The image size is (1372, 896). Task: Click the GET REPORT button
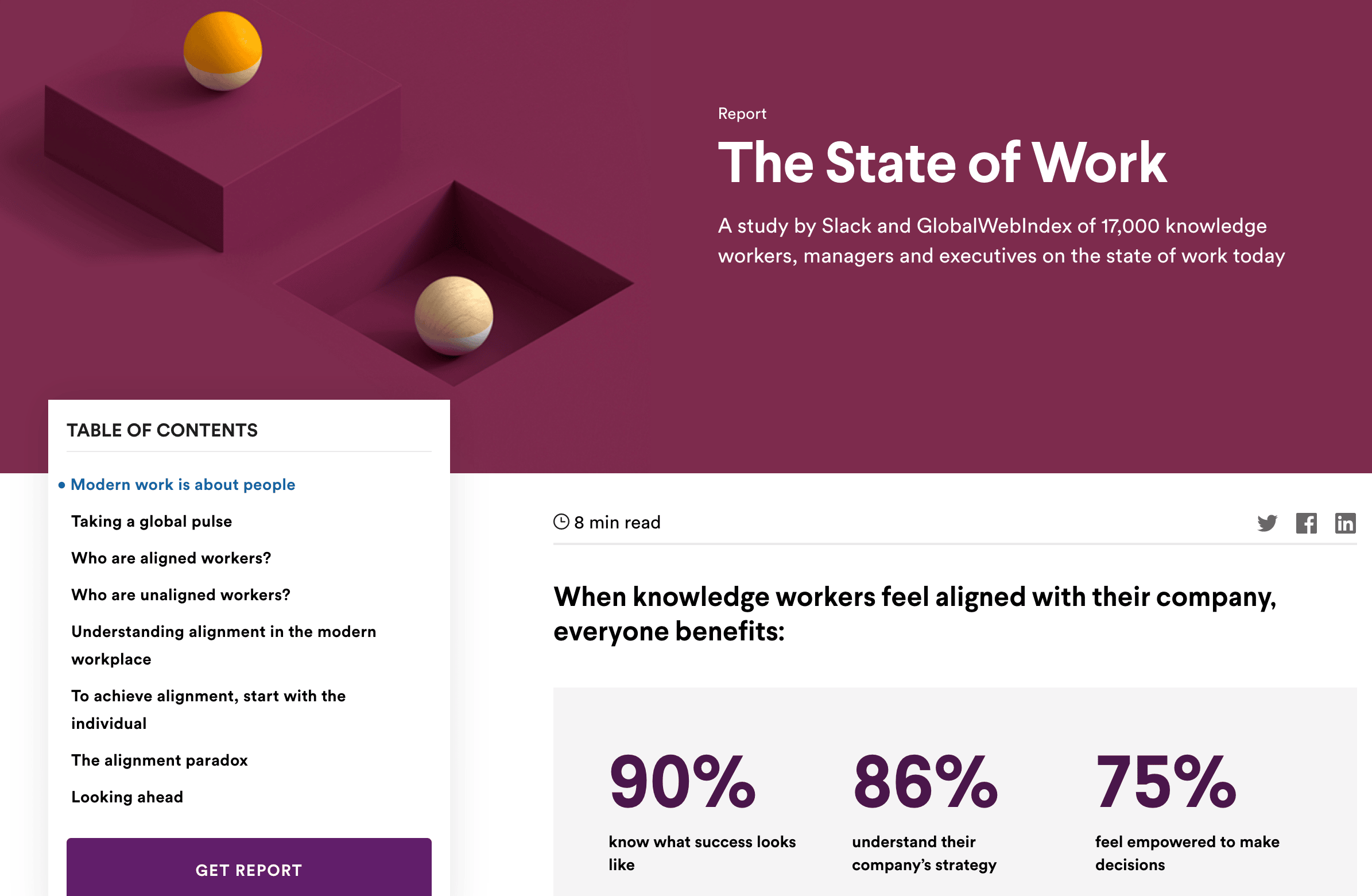249,869
